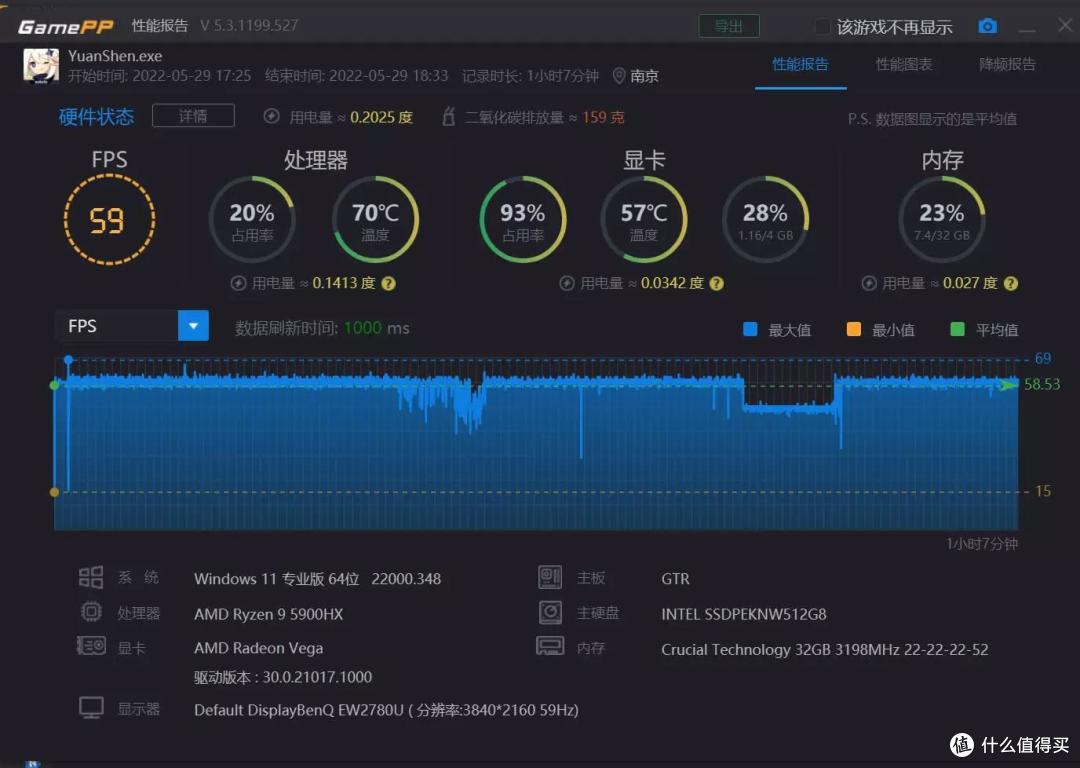Viewport: 1080px width, 768px height.
Task: Click the CPU chip icon beside 处理器 row
Action: pos(91,612)
